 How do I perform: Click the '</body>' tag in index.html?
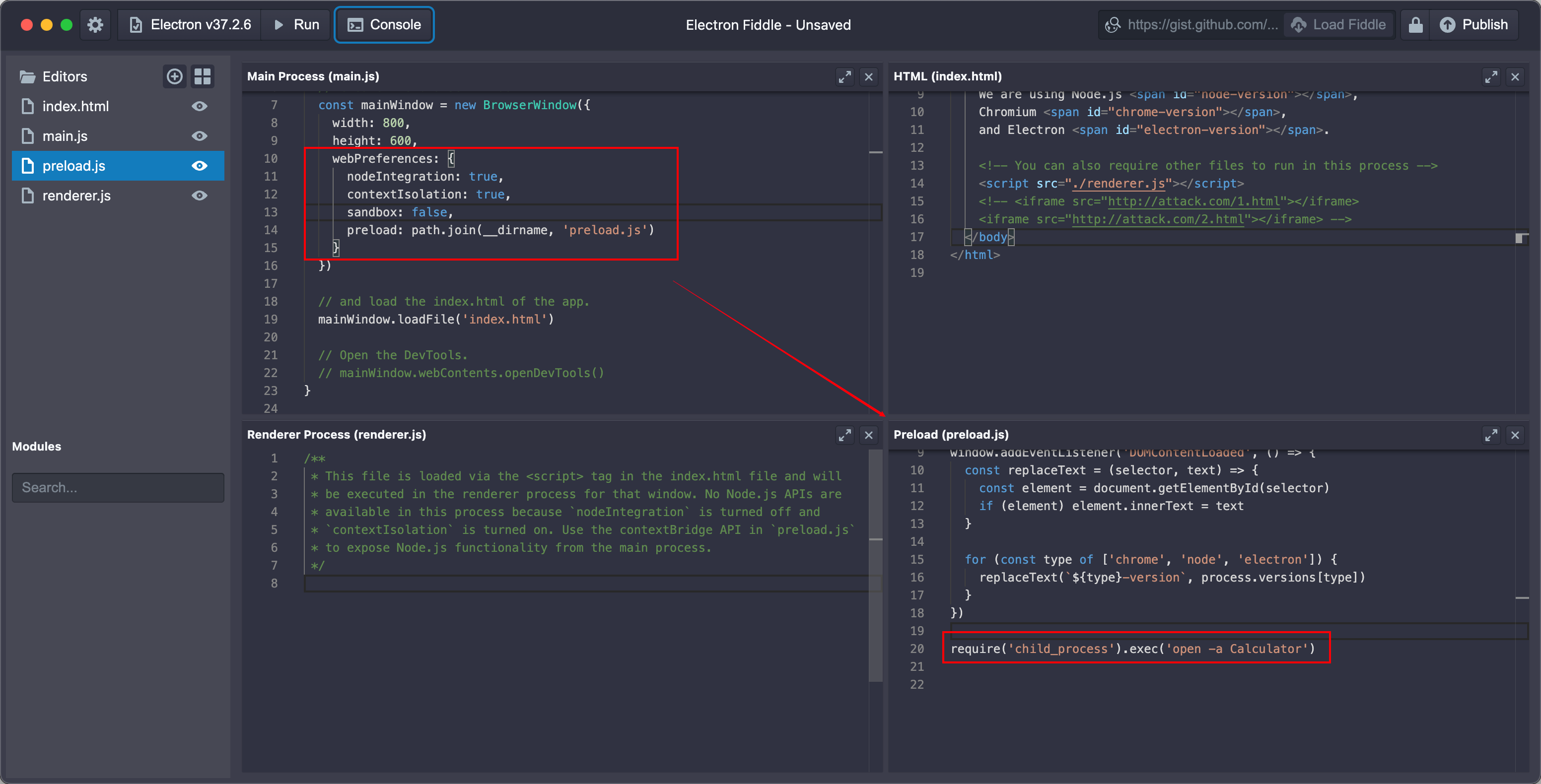click(x=989, y=237)
